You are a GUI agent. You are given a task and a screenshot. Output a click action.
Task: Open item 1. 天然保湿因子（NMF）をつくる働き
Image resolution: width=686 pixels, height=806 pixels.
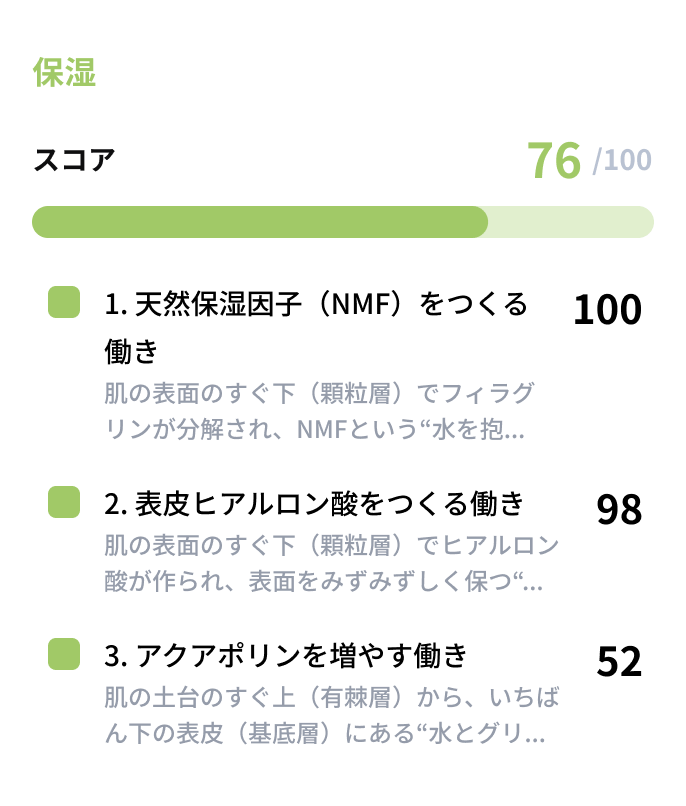click(316, 304)
